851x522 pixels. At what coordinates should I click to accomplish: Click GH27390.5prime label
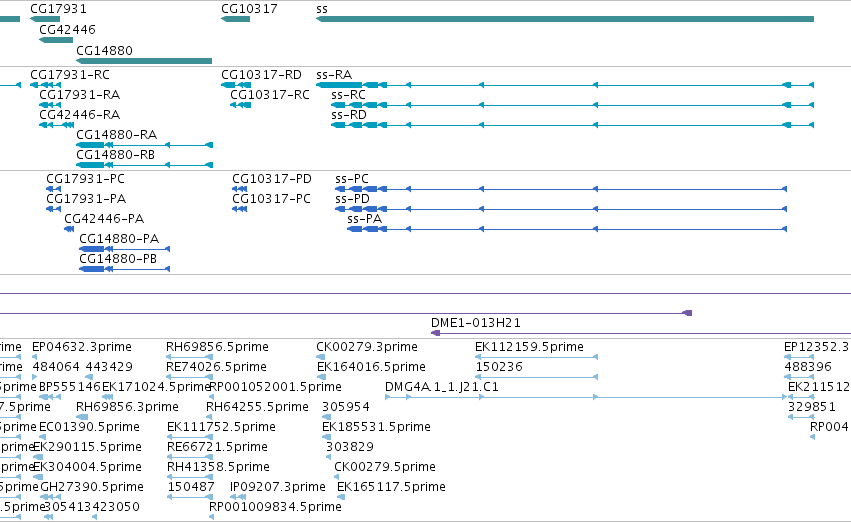click(x=92, y=487)
